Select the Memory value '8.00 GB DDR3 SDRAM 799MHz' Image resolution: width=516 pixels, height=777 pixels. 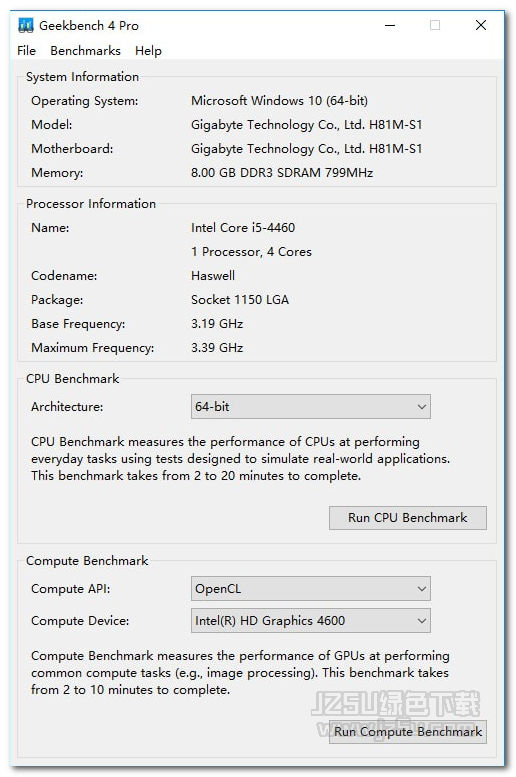click(x=282, y=172)
